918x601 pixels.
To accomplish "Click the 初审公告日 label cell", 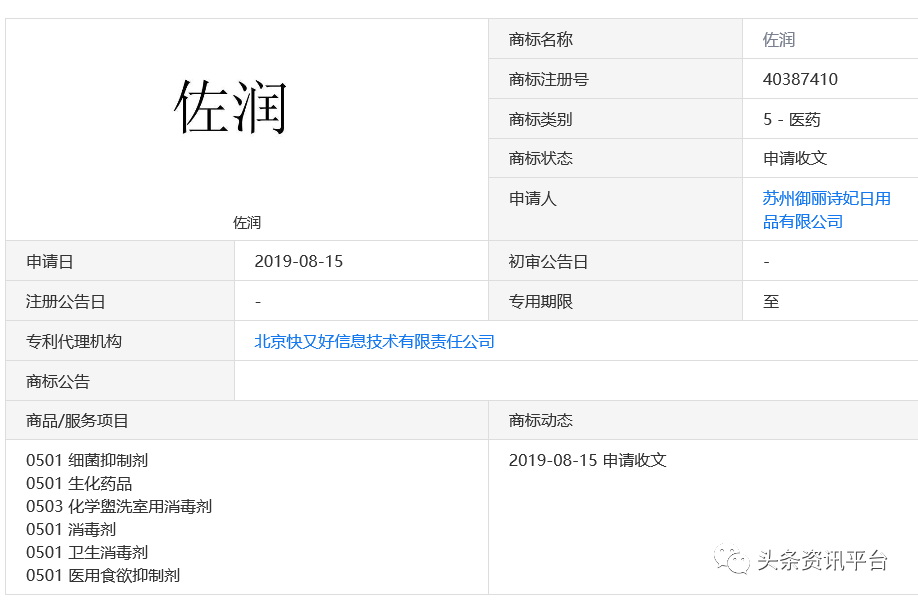I will pyautogui.click(x=548, y=261).
